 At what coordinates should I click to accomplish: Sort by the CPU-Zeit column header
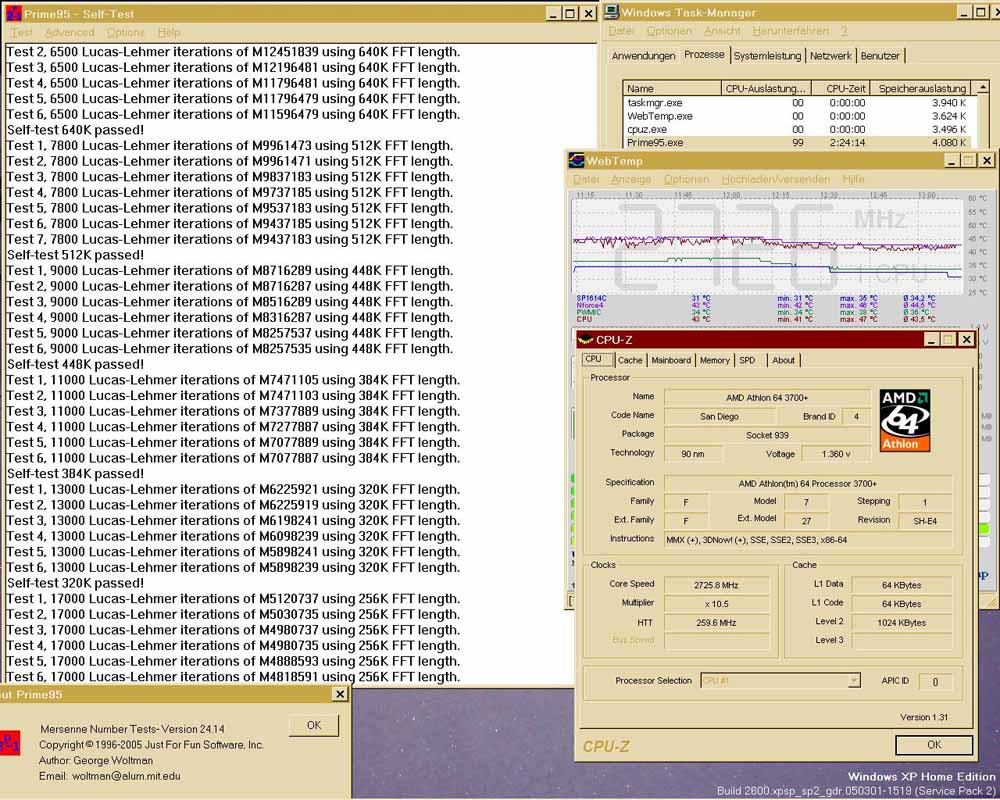coord(841,89)
